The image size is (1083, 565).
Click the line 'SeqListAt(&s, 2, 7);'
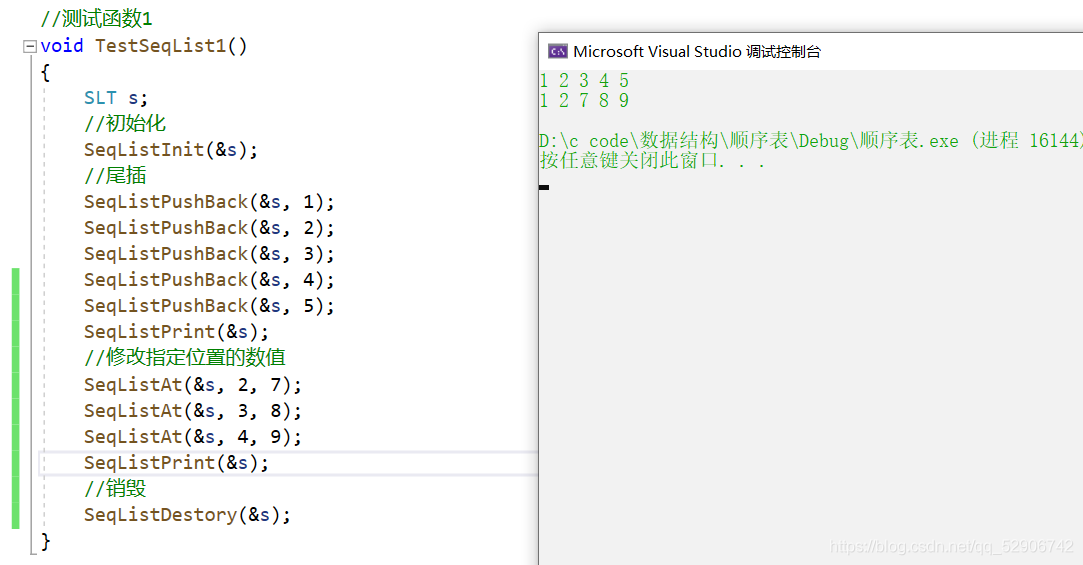click(193, 385)
